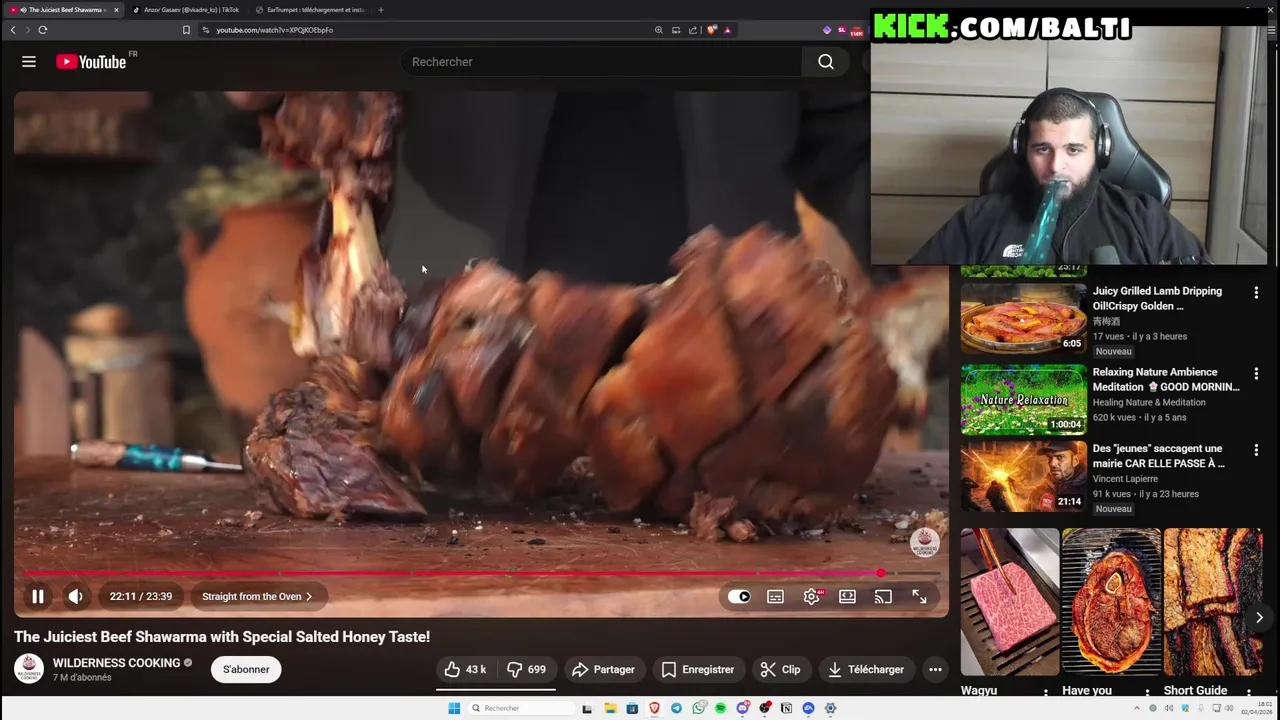Dislike the video showing 699
Screen dimensions: 1280x720
point(526,669)
